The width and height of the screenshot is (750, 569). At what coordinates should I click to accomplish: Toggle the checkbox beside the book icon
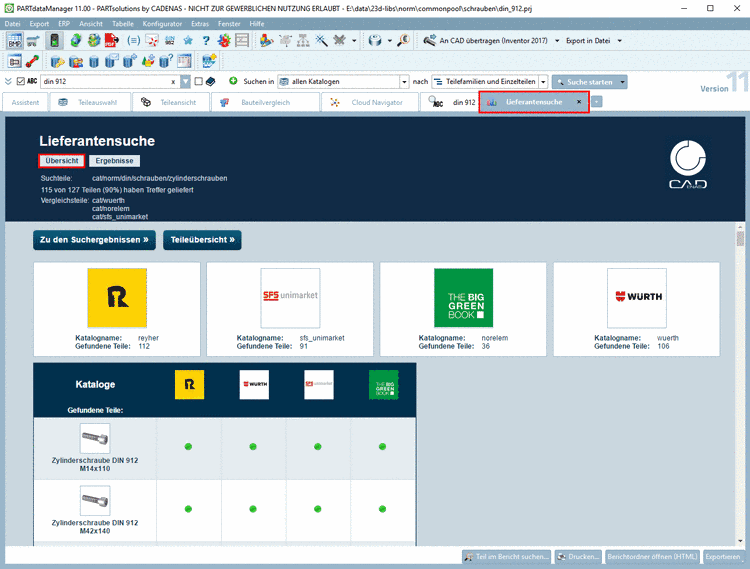click(x=199, y=81)
